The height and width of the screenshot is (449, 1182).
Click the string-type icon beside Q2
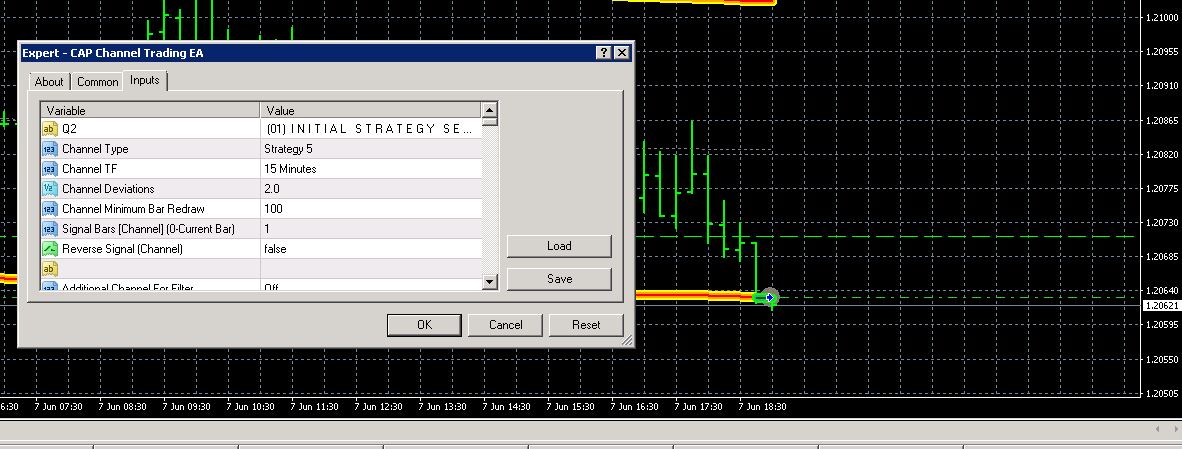50,129
